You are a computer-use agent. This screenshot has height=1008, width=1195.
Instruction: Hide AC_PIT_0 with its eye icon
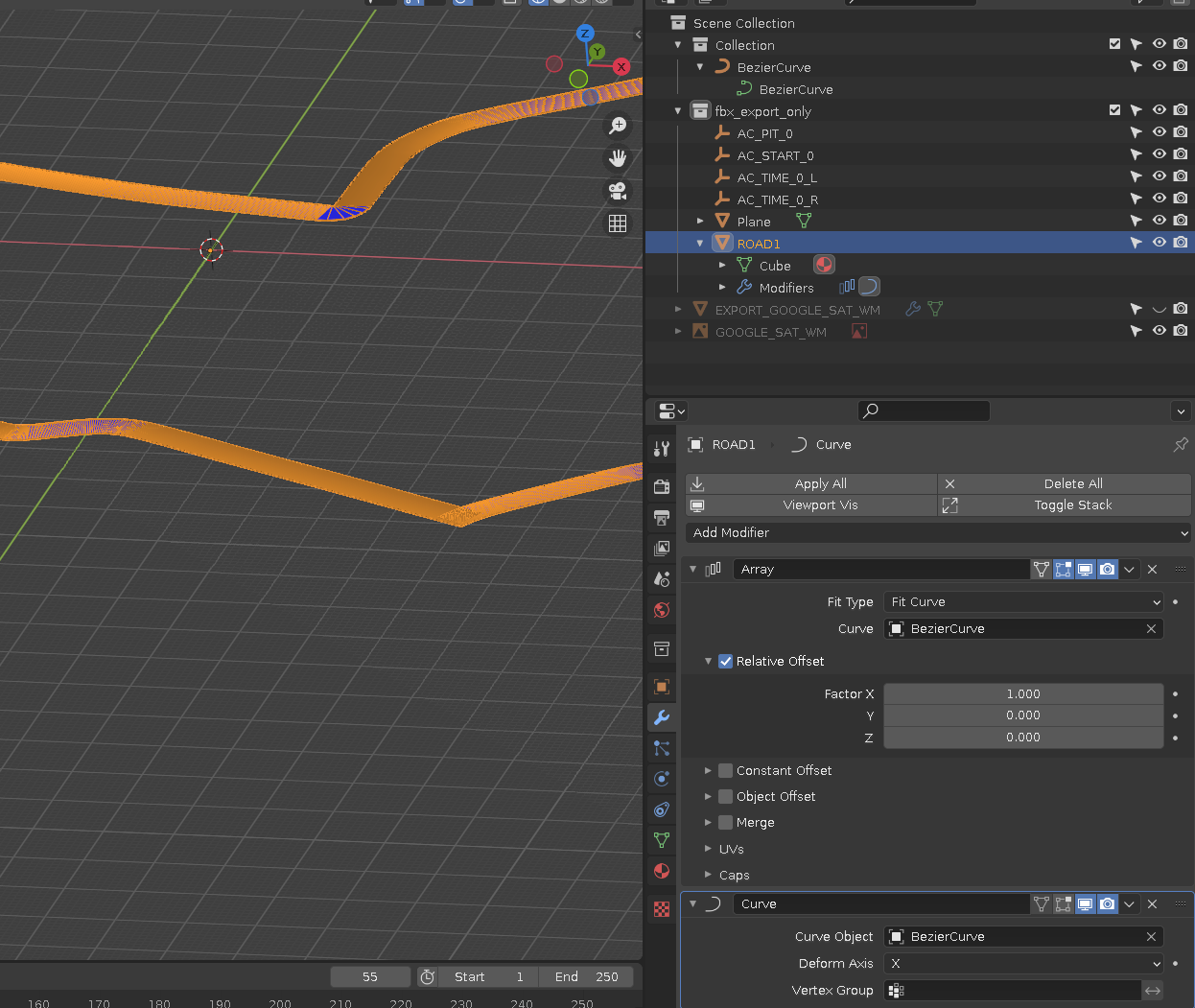click(1159, 132)
